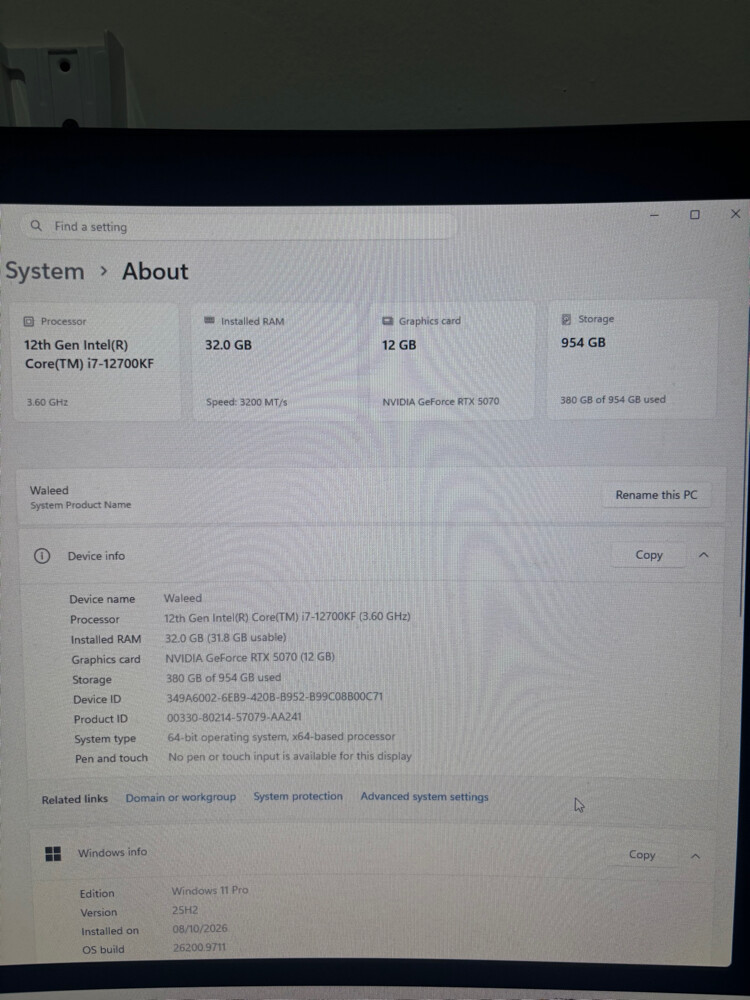Select the Device ID value 349A6002-6EB9-420B-B952-B99C08B00C71
The width and height of the screenshot is (750, 1000).
275,697
